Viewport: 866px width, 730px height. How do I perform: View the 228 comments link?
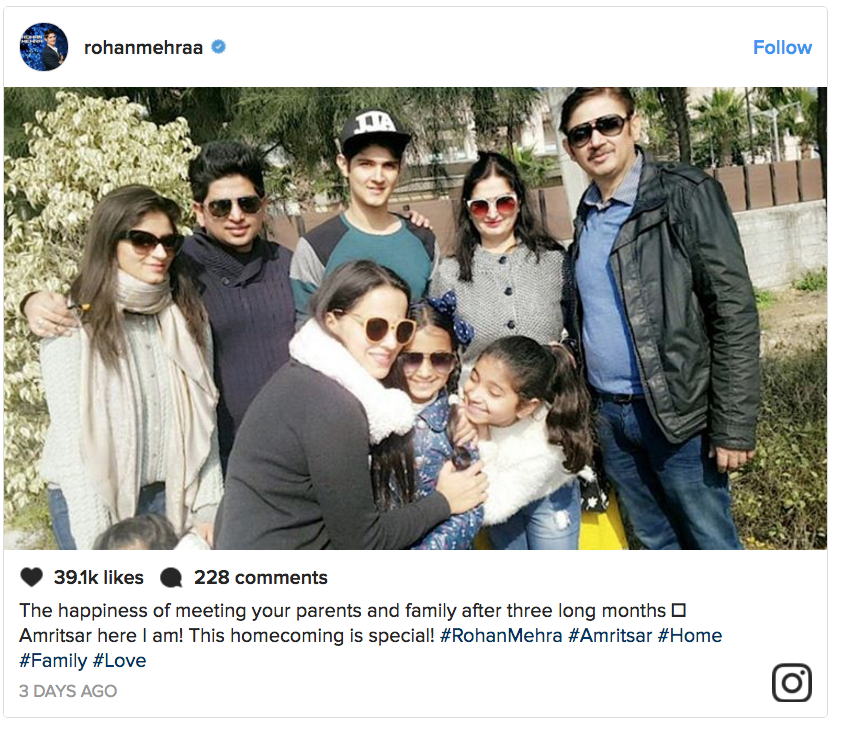tap(261, 578)
